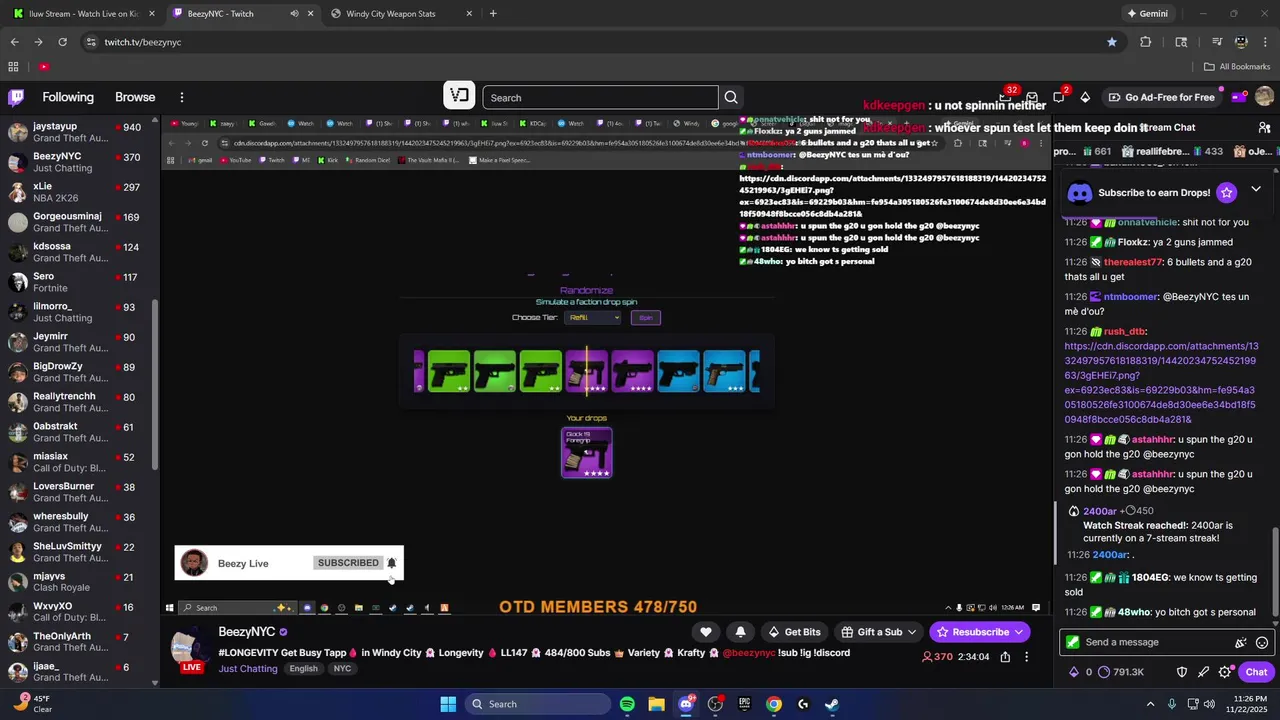Viewport: 1280px width, 720px height.
Task: Focus the Twitch Search box
Action: [600, 97]
